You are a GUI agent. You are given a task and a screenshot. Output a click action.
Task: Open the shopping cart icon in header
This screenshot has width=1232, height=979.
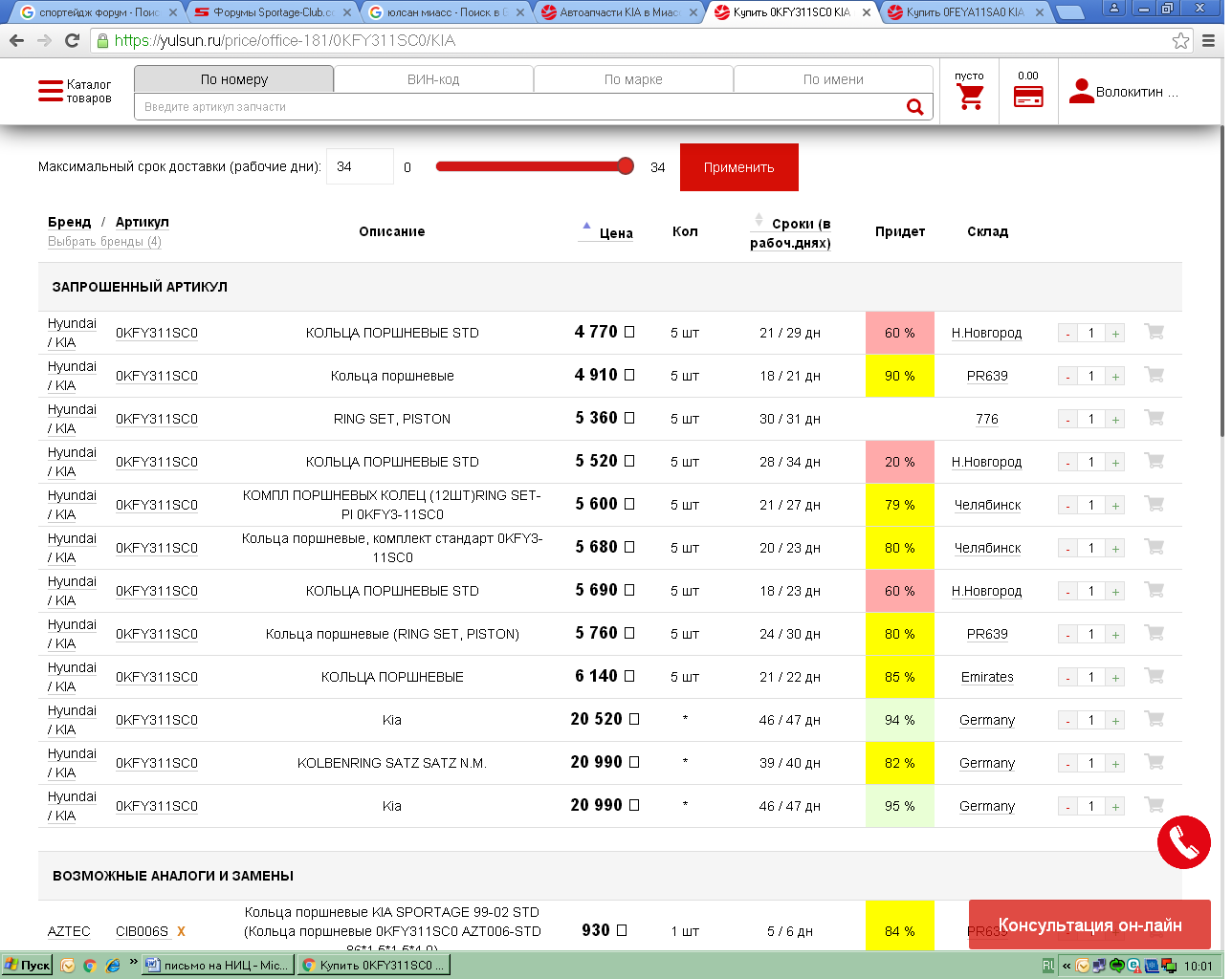[x=970, y=97]
